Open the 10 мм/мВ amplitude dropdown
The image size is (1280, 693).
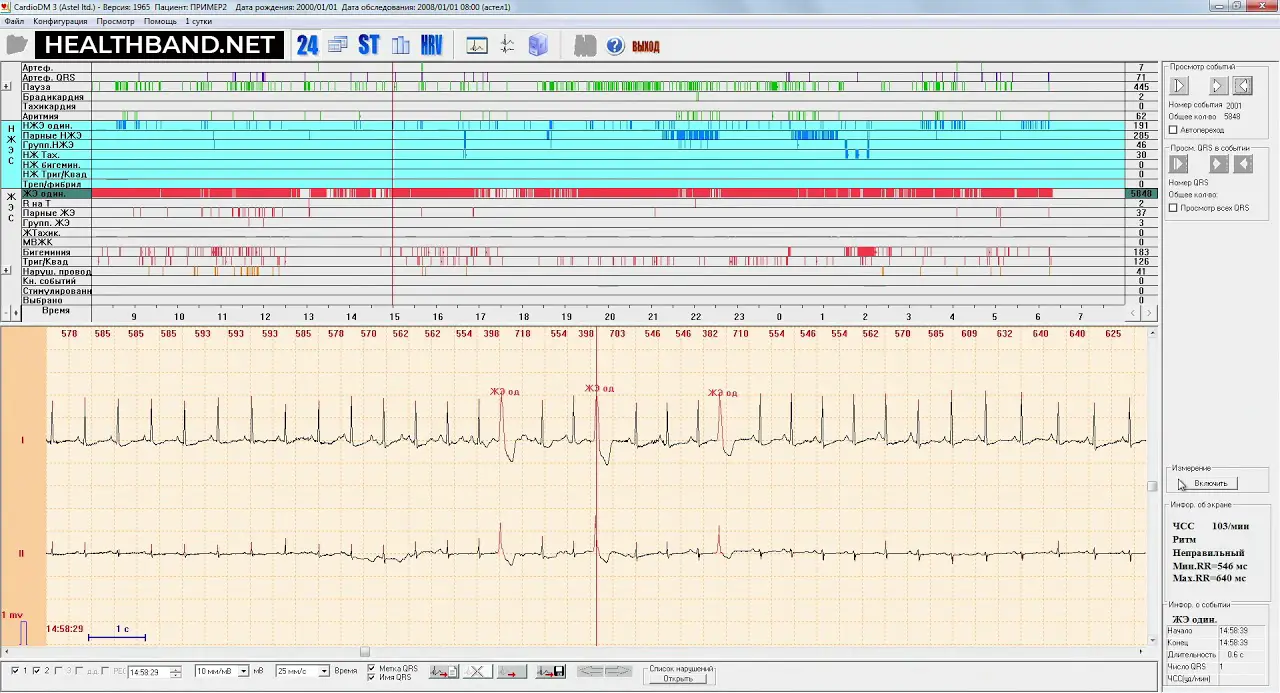pos(242,671)
